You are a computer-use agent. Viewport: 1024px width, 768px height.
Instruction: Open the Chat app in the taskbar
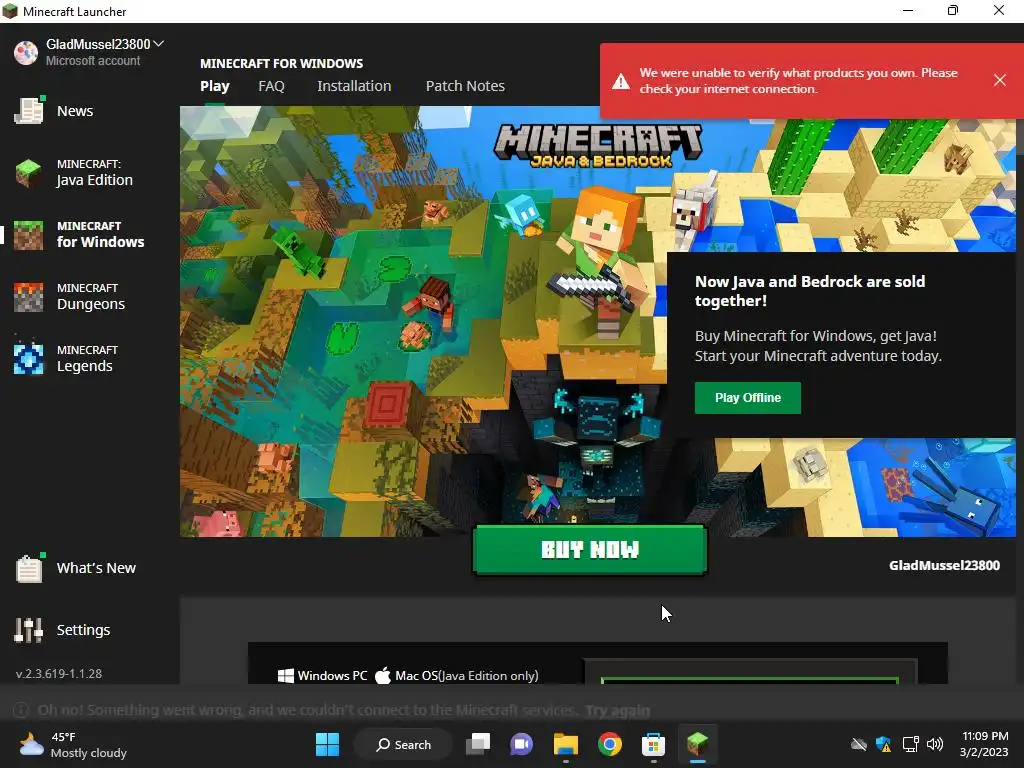tap(521, 744)
